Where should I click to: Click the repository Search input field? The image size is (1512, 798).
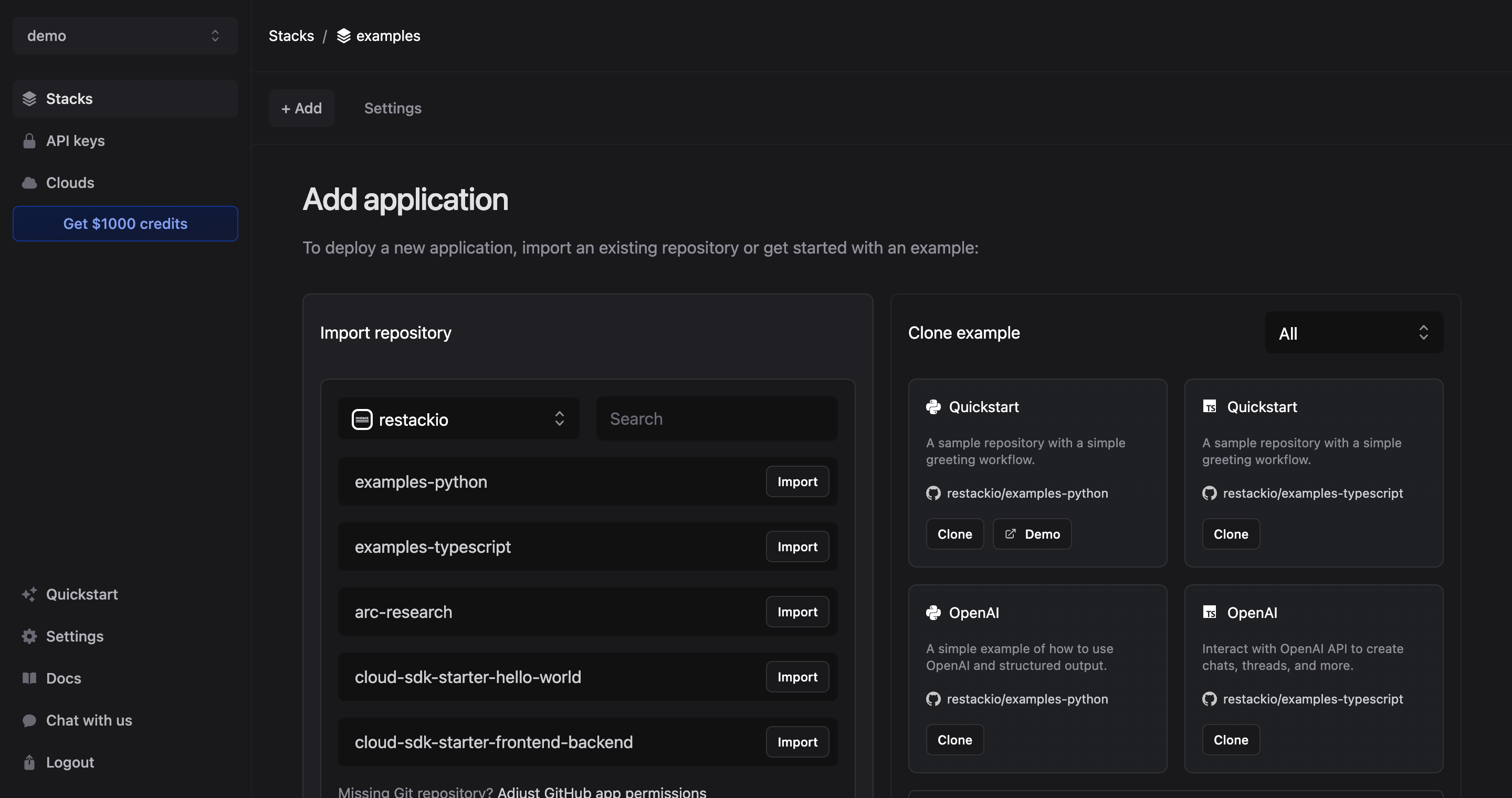click(x=717, y=419)
